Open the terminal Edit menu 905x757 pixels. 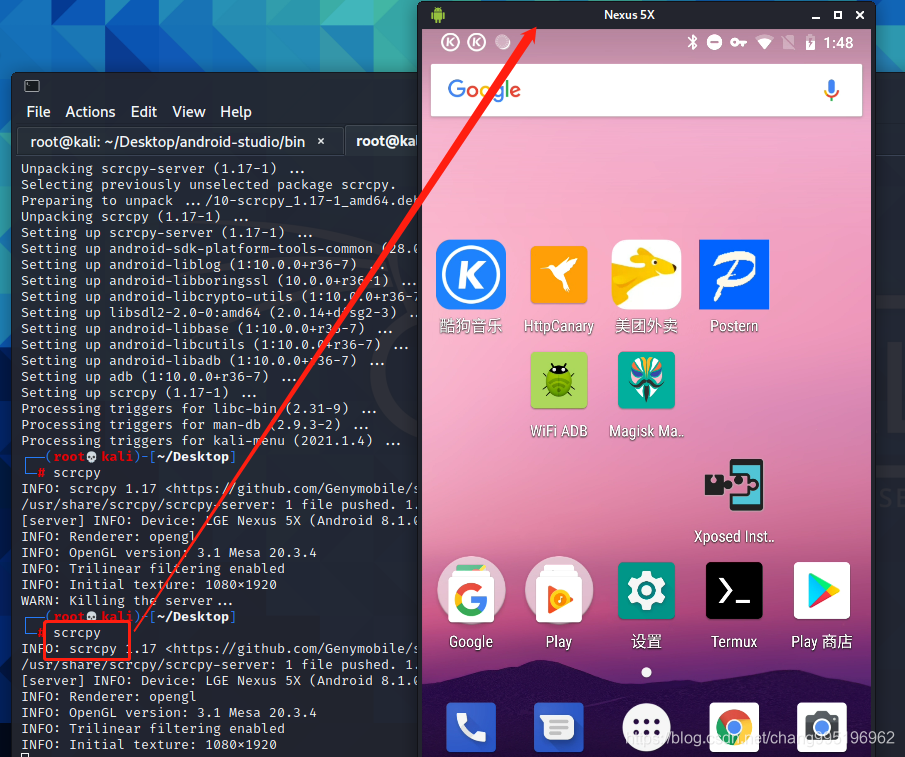[x=144, y=111]
